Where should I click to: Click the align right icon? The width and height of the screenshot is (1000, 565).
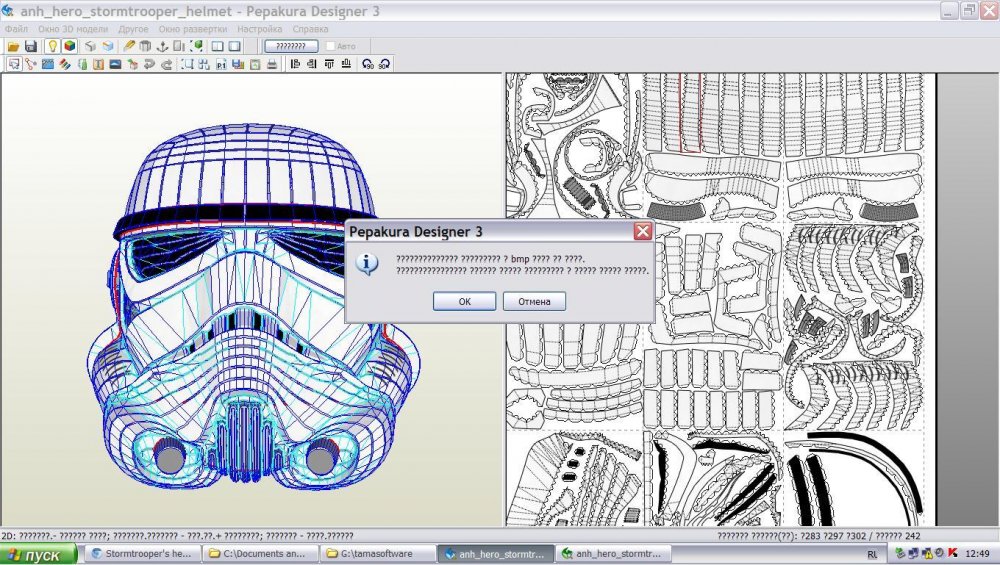pyautogui.click(x=312, y=64)
